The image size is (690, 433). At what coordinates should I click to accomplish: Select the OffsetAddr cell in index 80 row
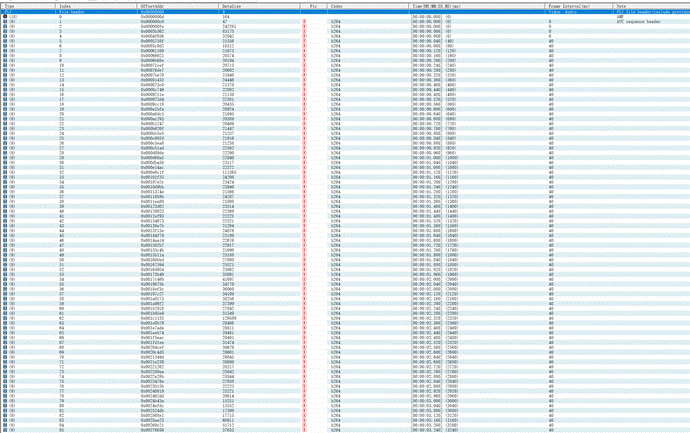tap(153, 406)
